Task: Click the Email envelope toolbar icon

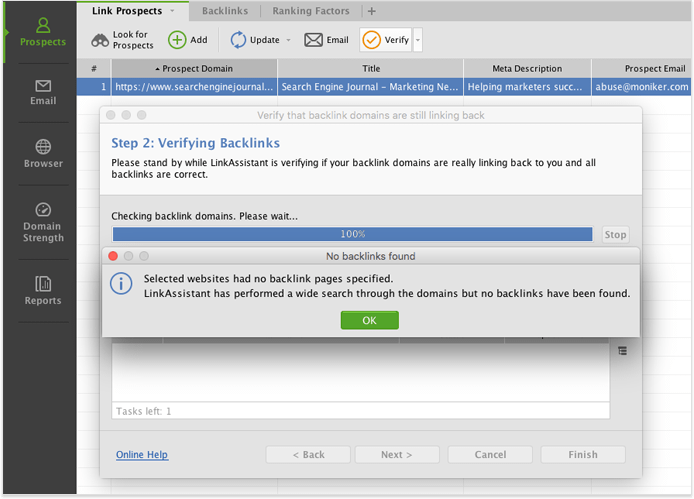Action: (x=313, y=40)
